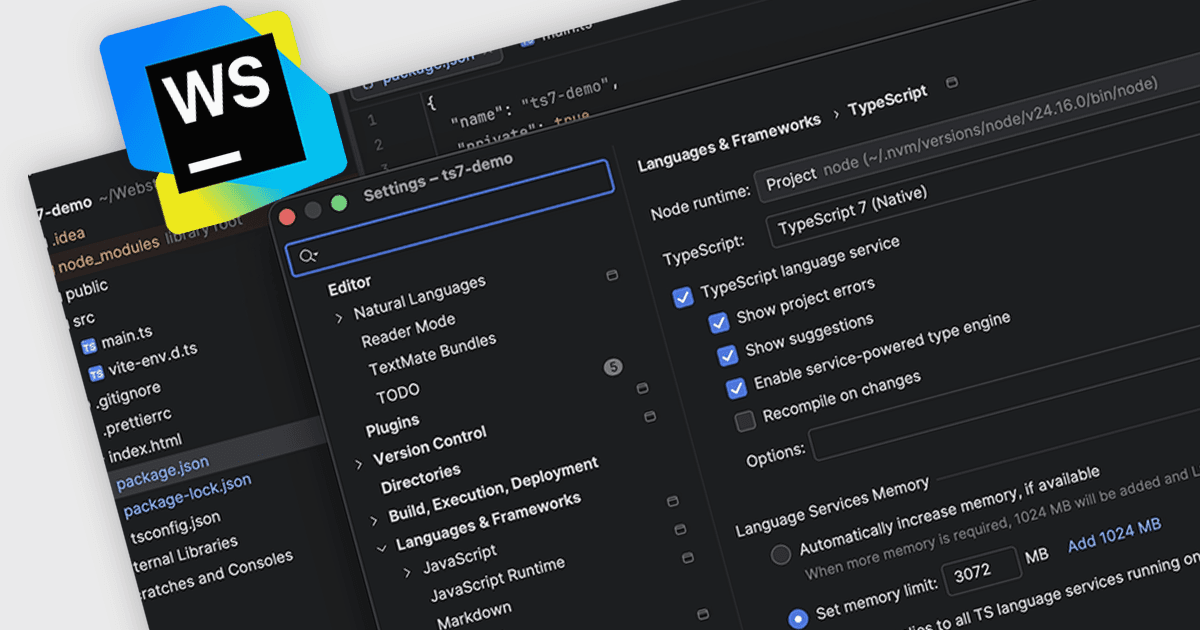This screenshot has height=630, width=1200.
Task: Select TextMate Bundles in settings tree
Action: (x=432, y=354)
